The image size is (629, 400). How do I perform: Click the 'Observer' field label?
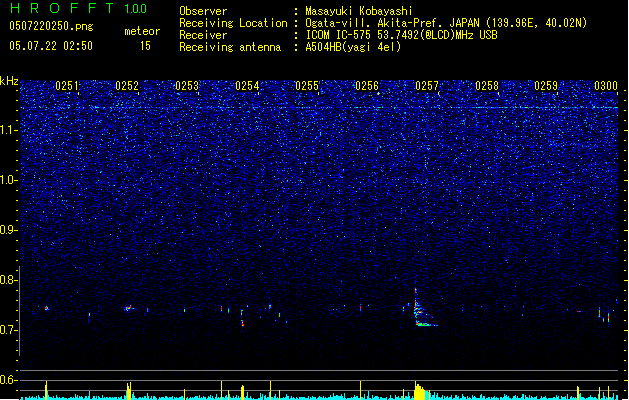203,11
